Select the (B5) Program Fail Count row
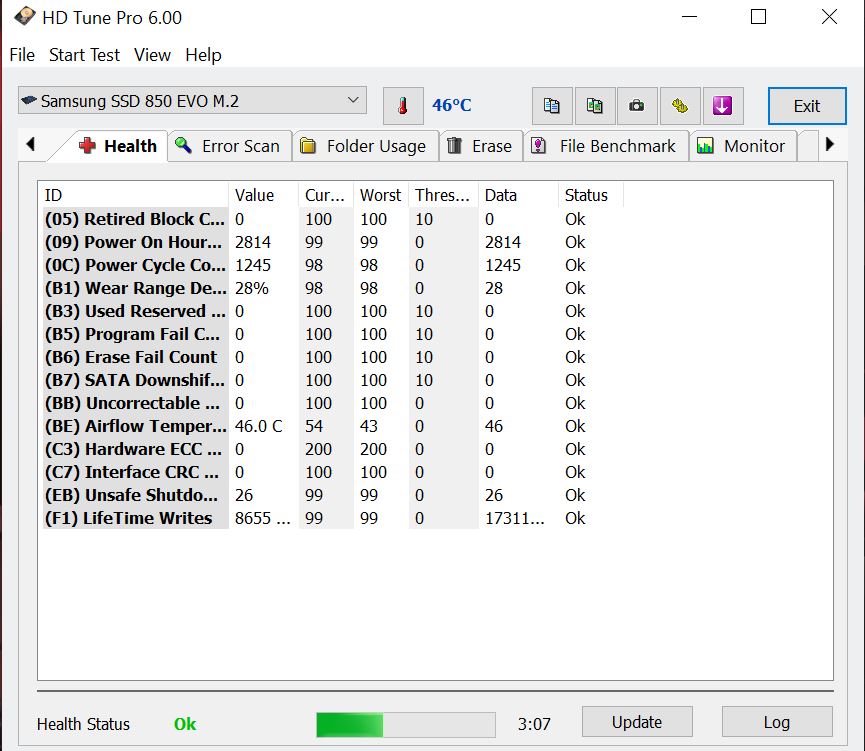 tap(331, 334)
